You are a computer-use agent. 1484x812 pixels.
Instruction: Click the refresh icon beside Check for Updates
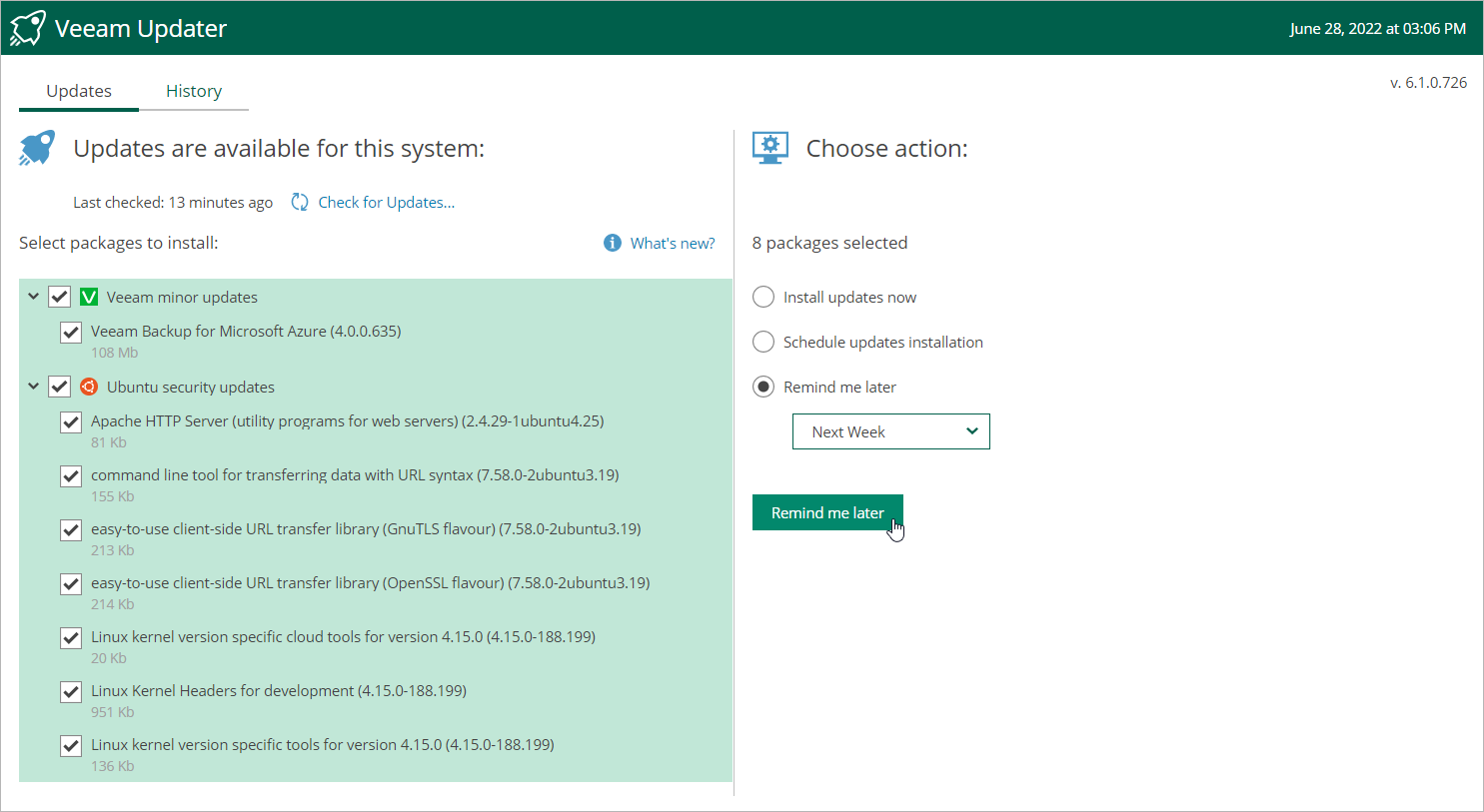(300, 202)
